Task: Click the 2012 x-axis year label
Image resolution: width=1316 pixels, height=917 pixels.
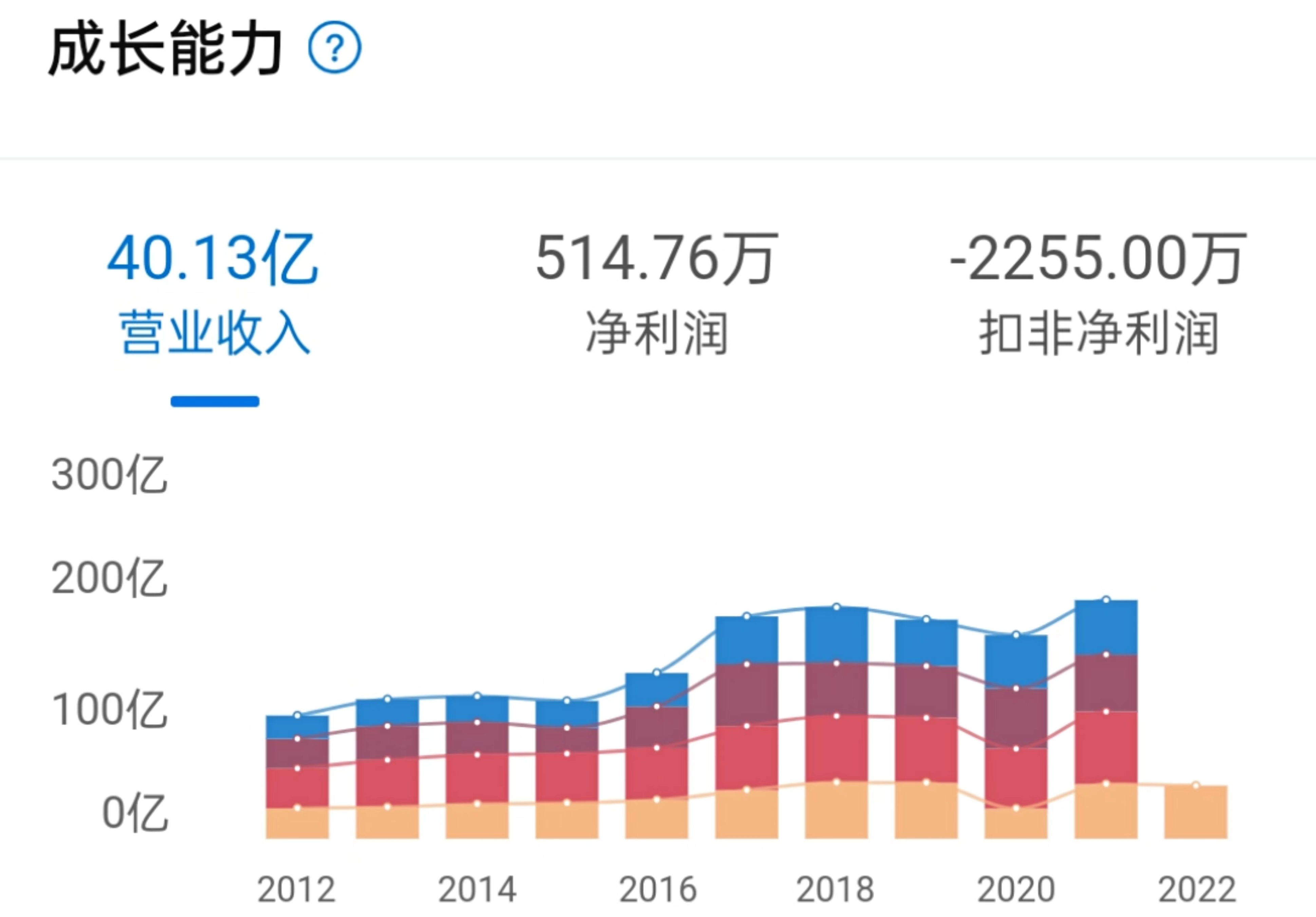Action: (296, 889)
